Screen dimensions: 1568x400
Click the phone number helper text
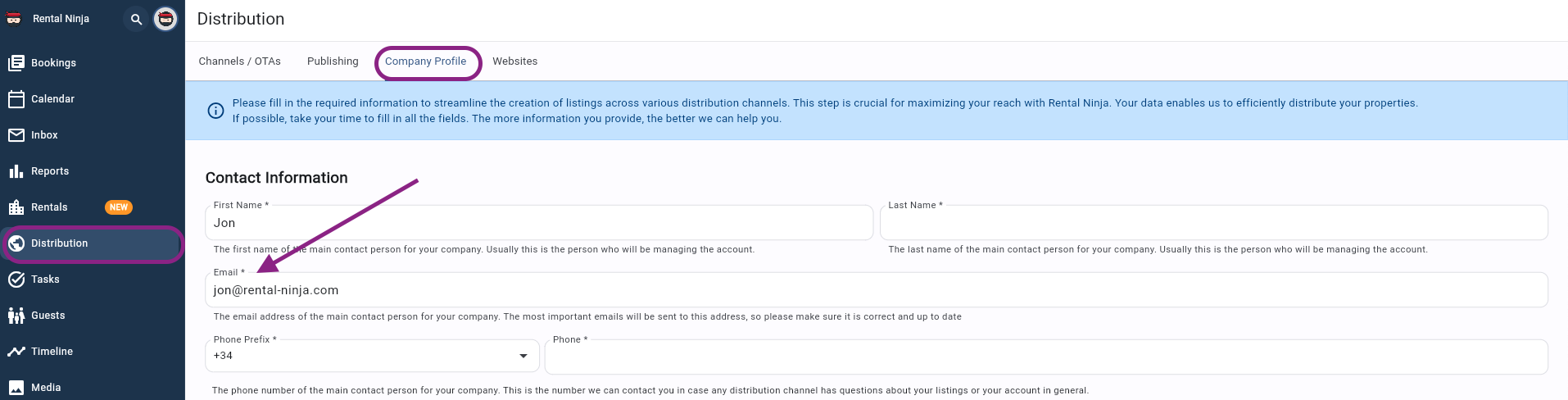click(x=650, y=390)
